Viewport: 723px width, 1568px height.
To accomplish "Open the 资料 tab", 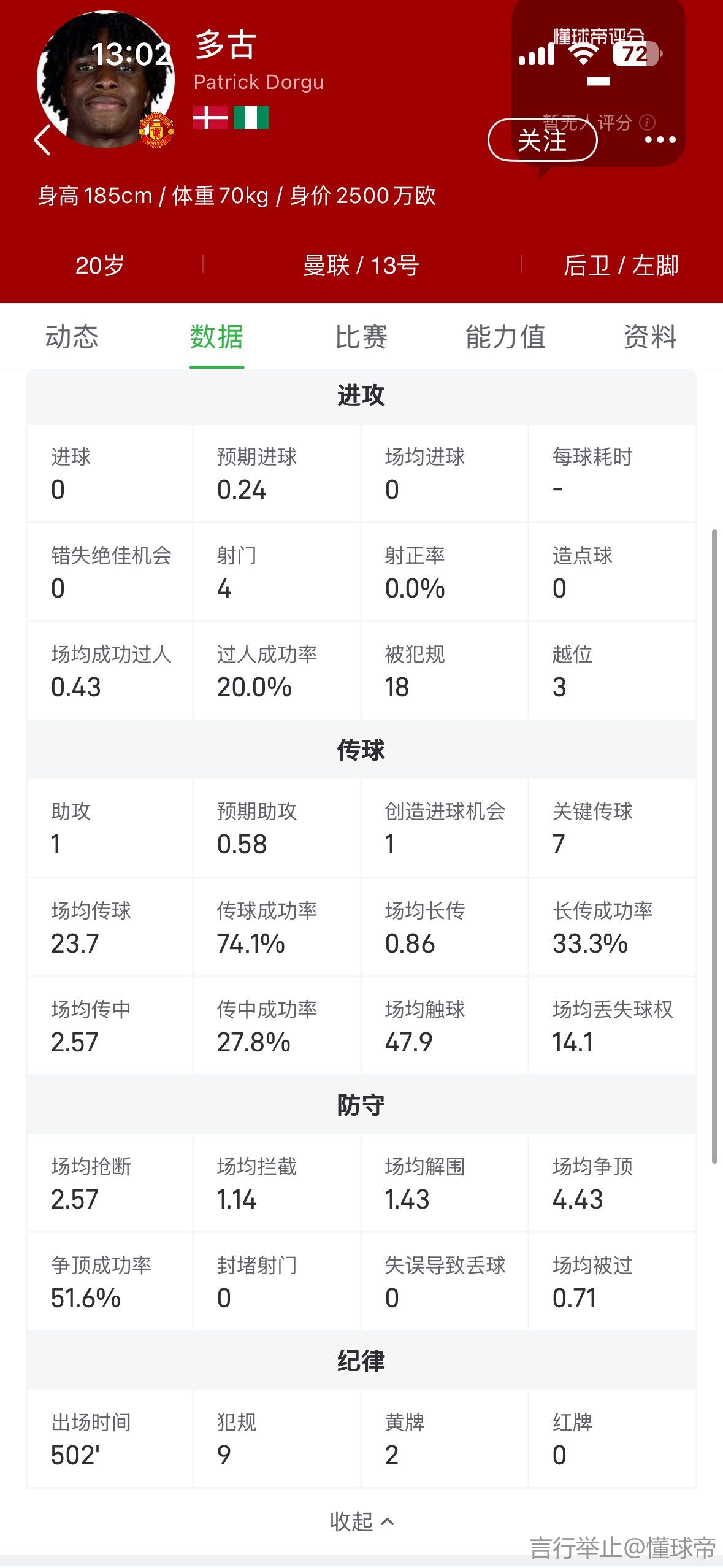I will [x=650, y=337].
